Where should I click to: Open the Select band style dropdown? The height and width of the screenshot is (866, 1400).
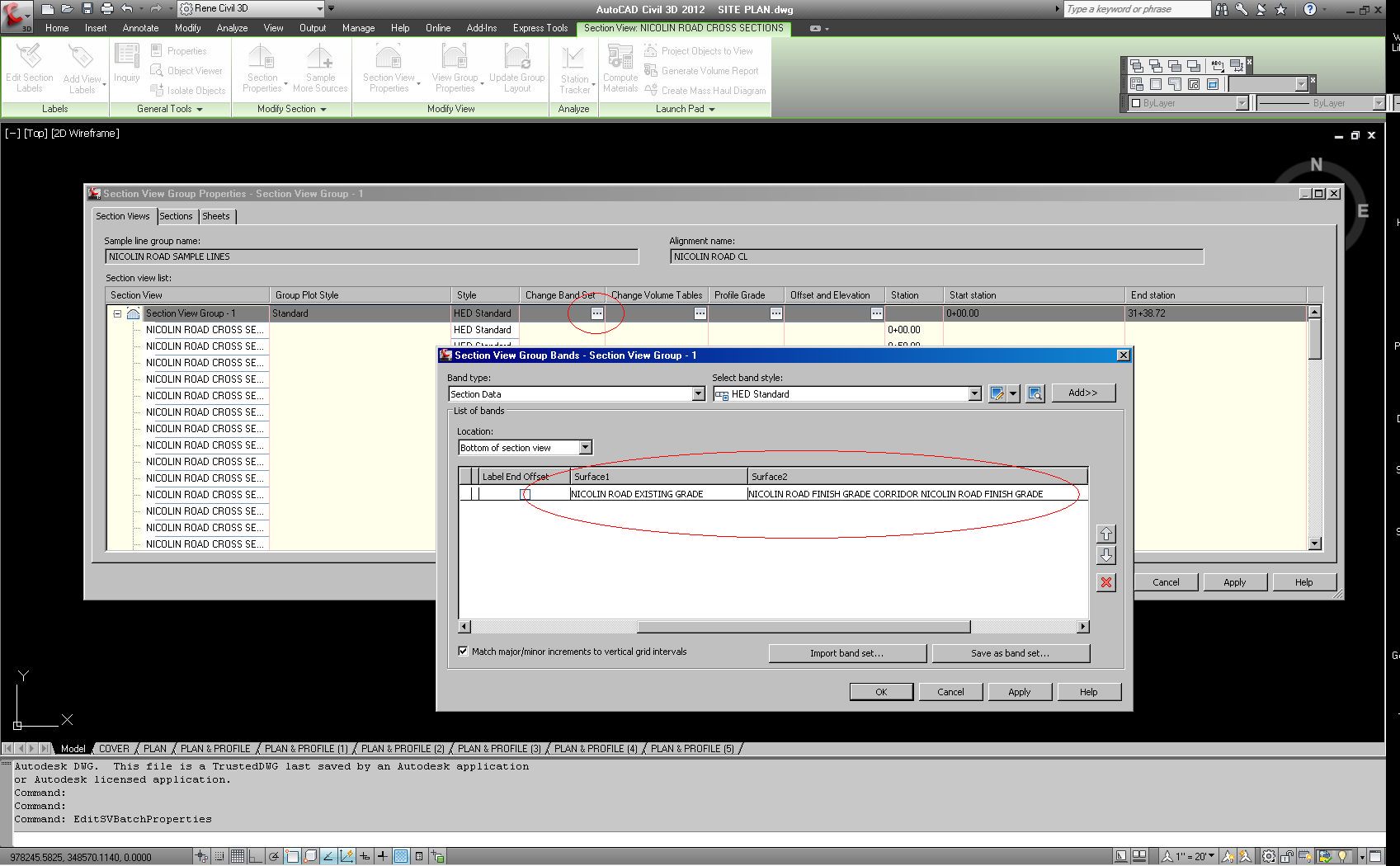point(974,394)
